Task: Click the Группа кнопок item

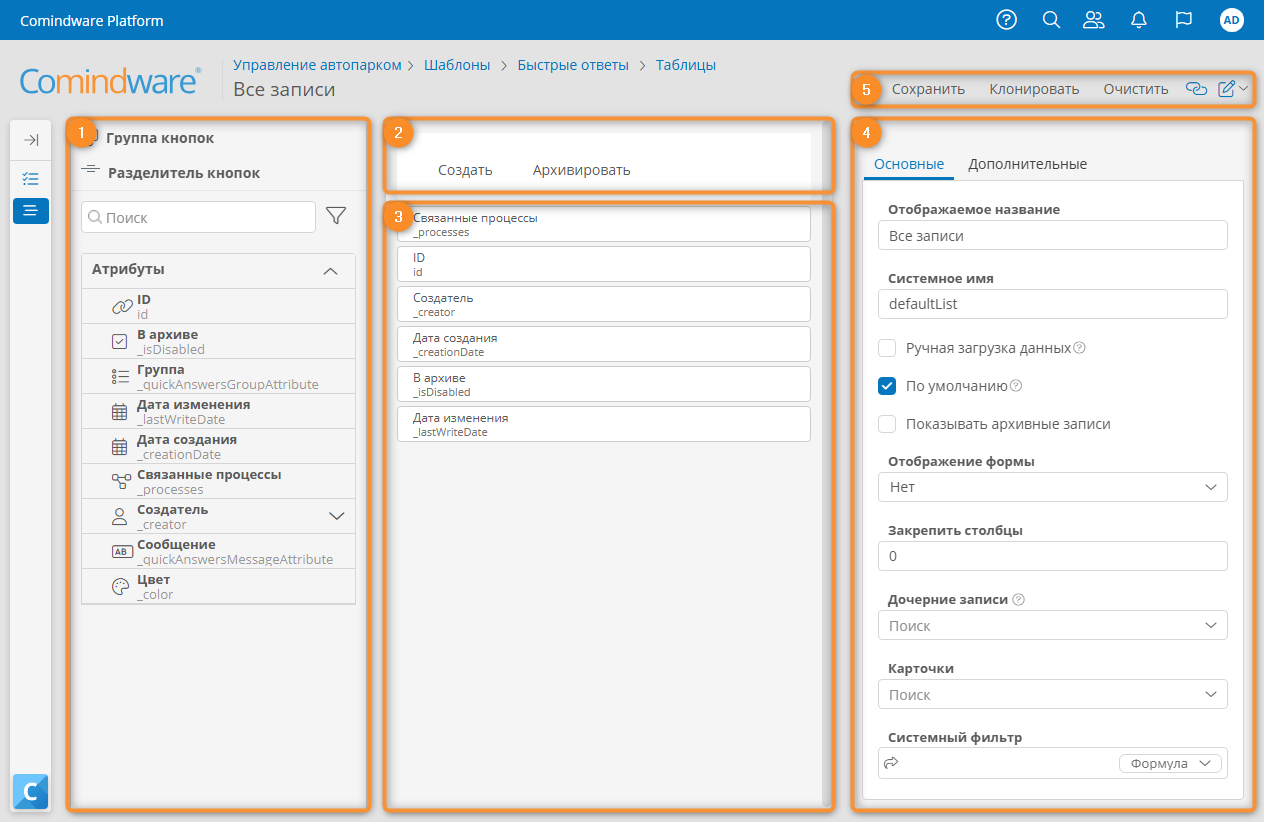Action: click(x=159, y=138)
